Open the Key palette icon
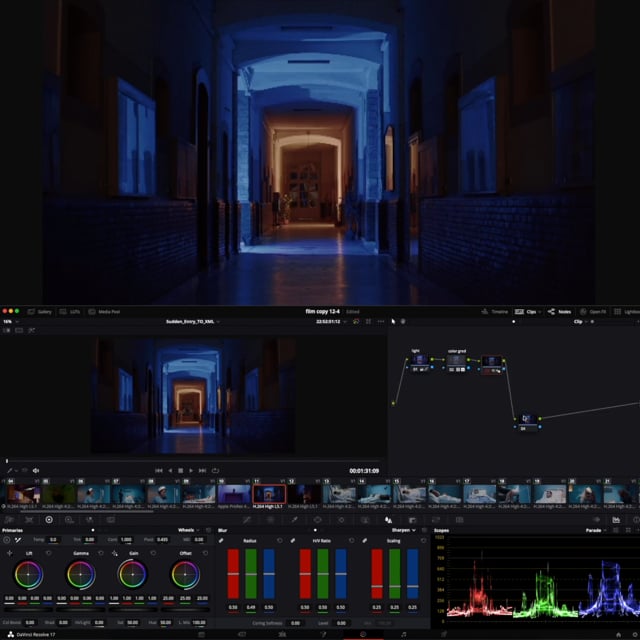The width and height of the screenshot is (640, 640). coord(412,520)
